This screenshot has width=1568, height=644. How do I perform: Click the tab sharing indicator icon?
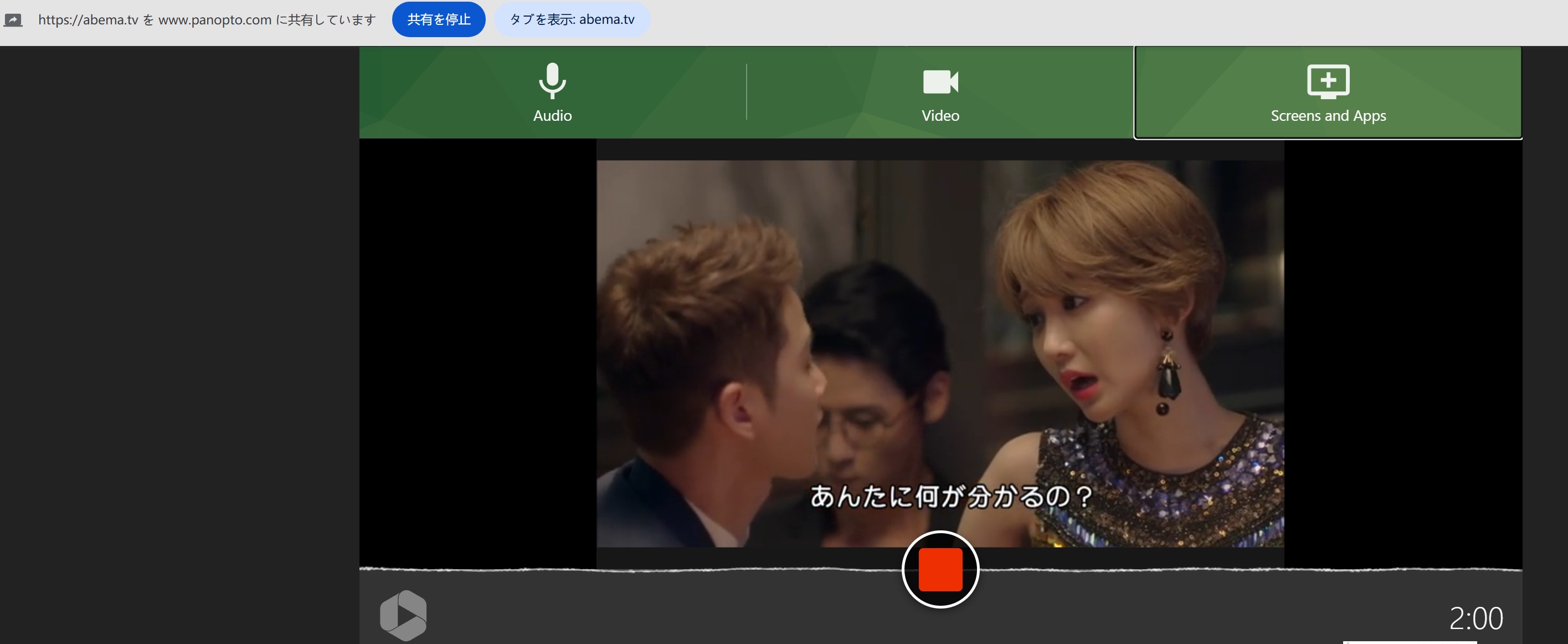click(13, 20)
